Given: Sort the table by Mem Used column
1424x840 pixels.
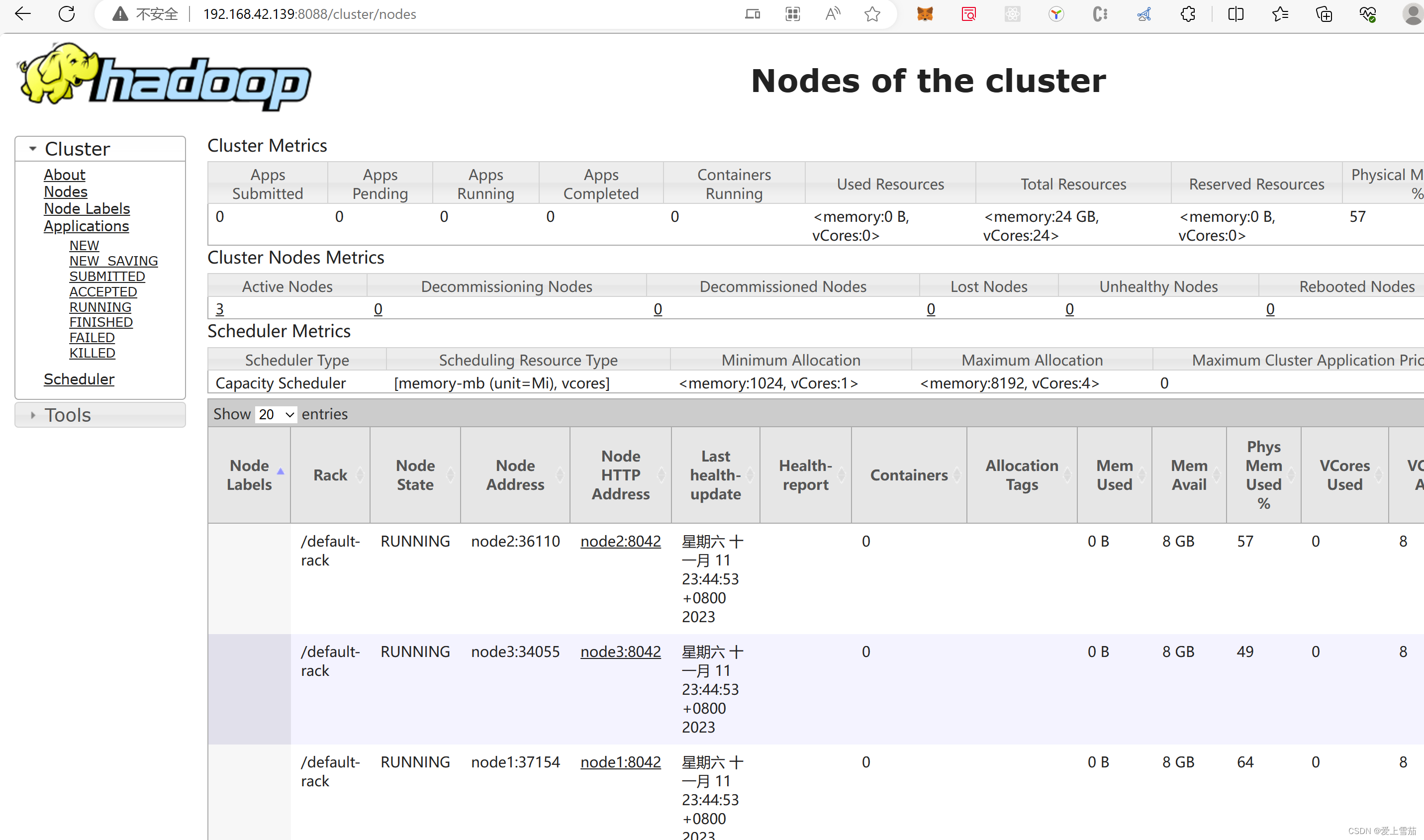Looking at the screenshot, I should coord(1114,474).
